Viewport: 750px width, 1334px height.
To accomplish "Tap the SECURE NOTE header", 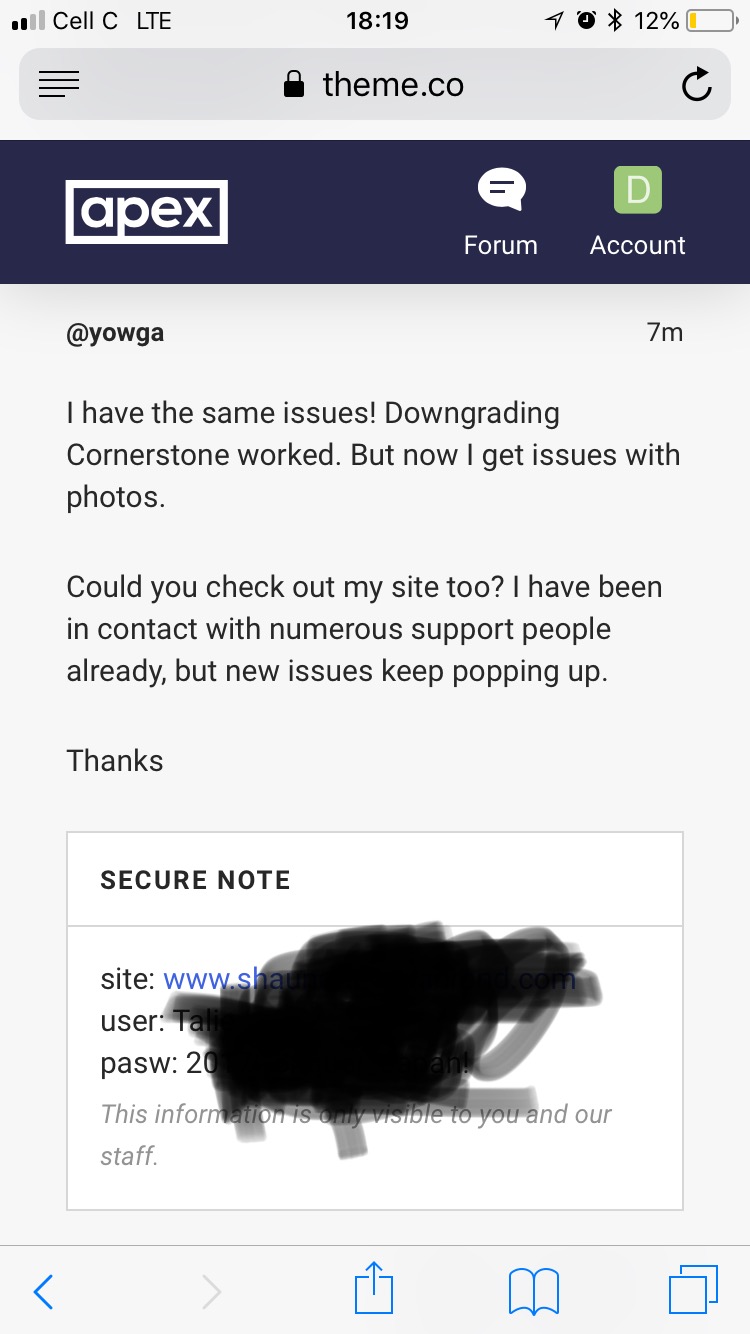I will pos(196,880).
